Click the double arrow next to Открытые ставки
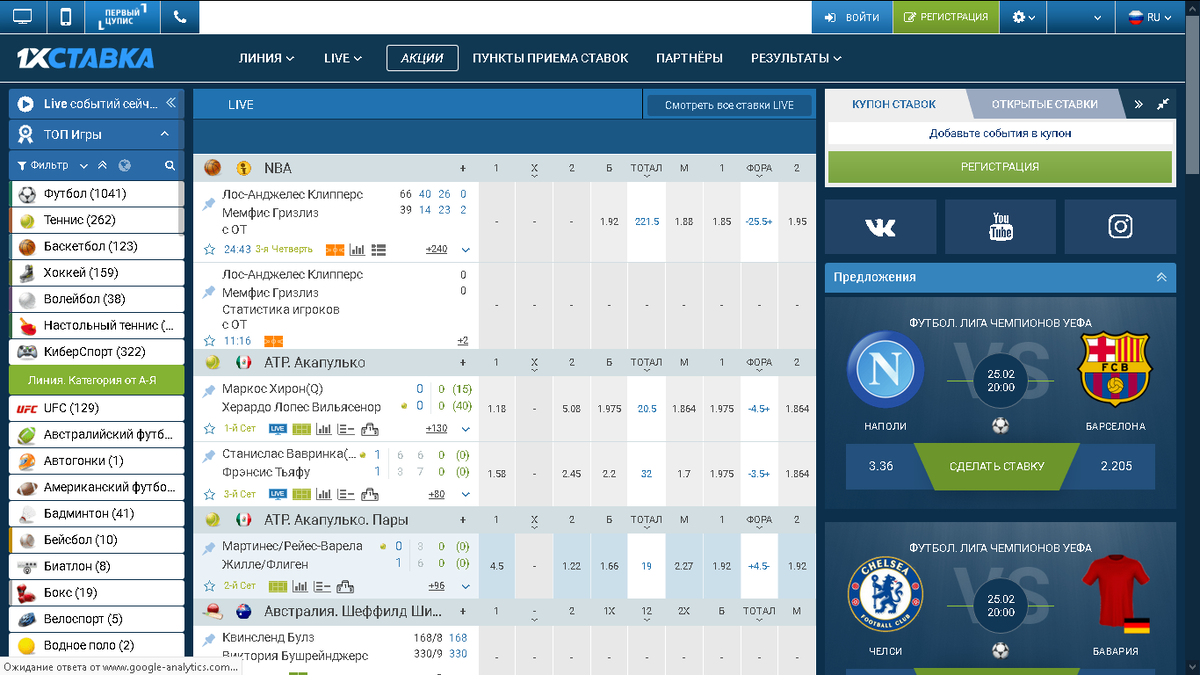 click(1138, 104)
